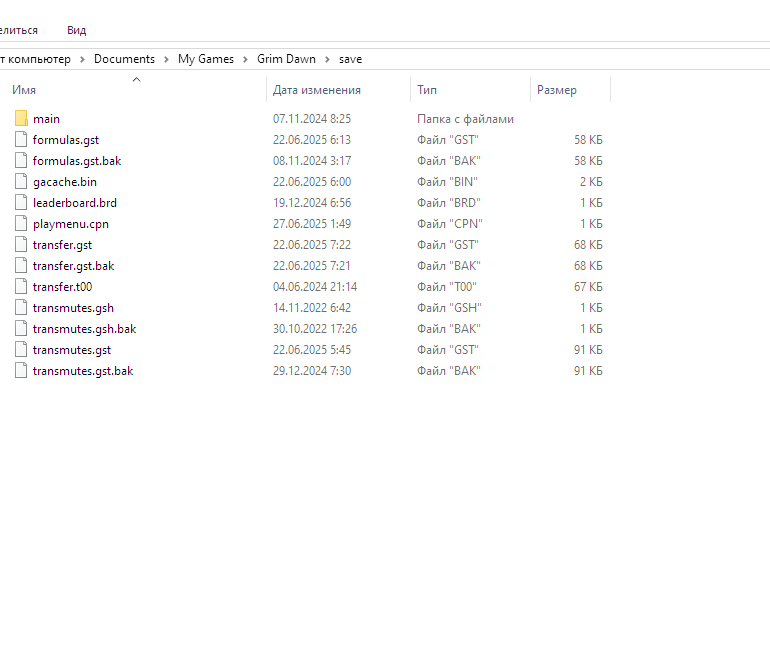Click file name transfer.gst.bak

74,266
